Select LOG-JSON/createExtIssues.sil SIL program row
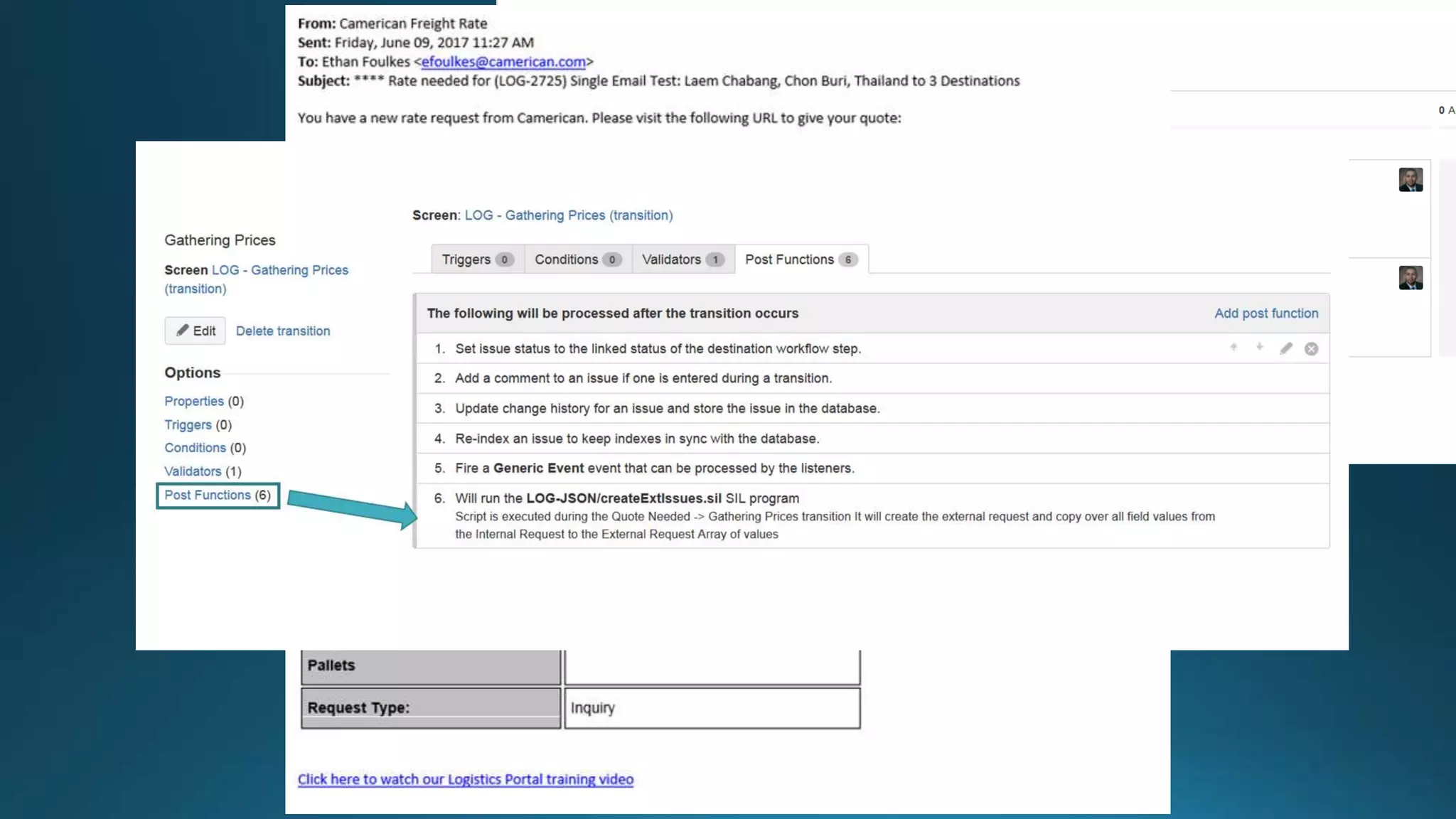 [872, 516]
